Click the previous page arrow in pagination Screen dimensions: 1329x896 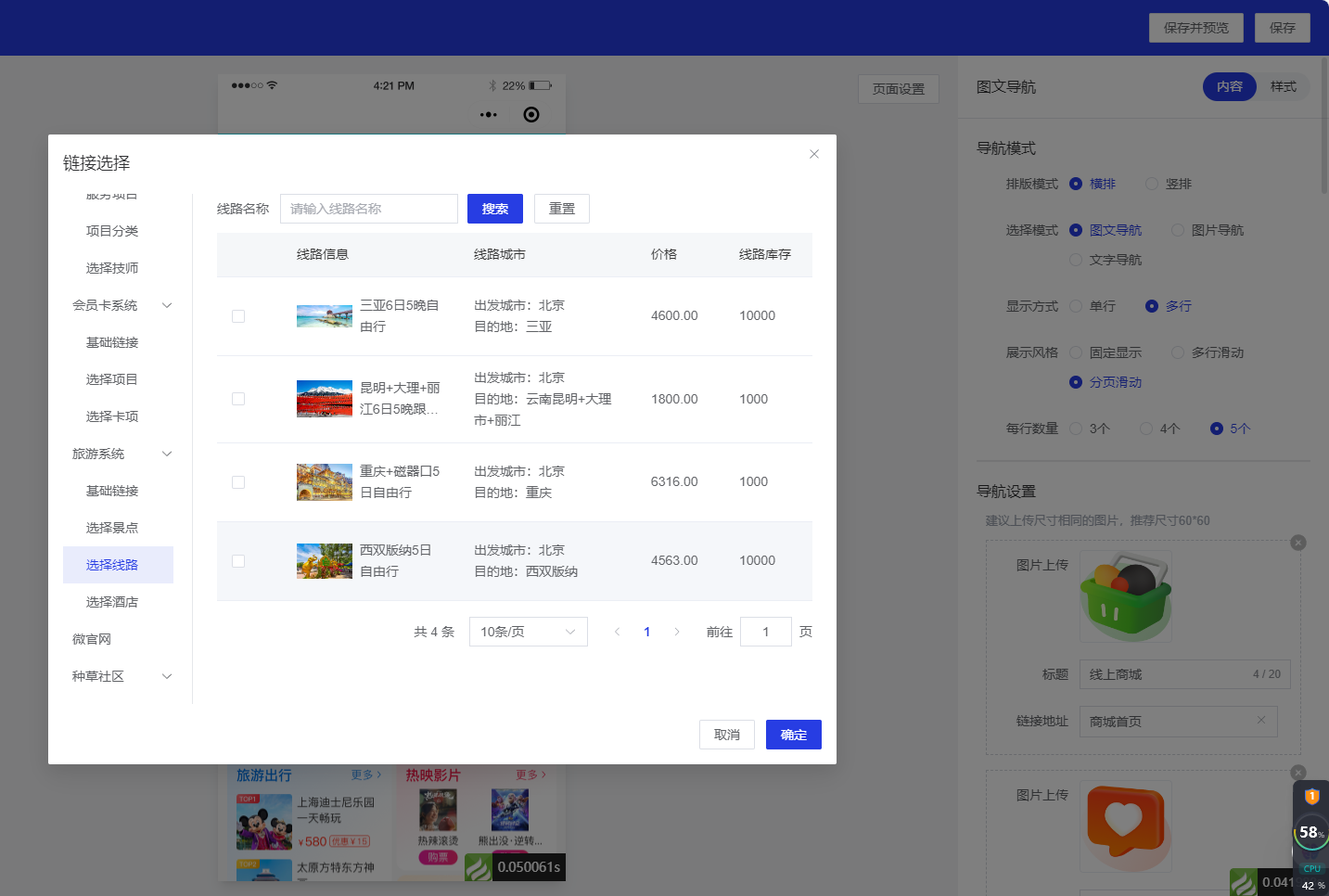click(617, 632)
